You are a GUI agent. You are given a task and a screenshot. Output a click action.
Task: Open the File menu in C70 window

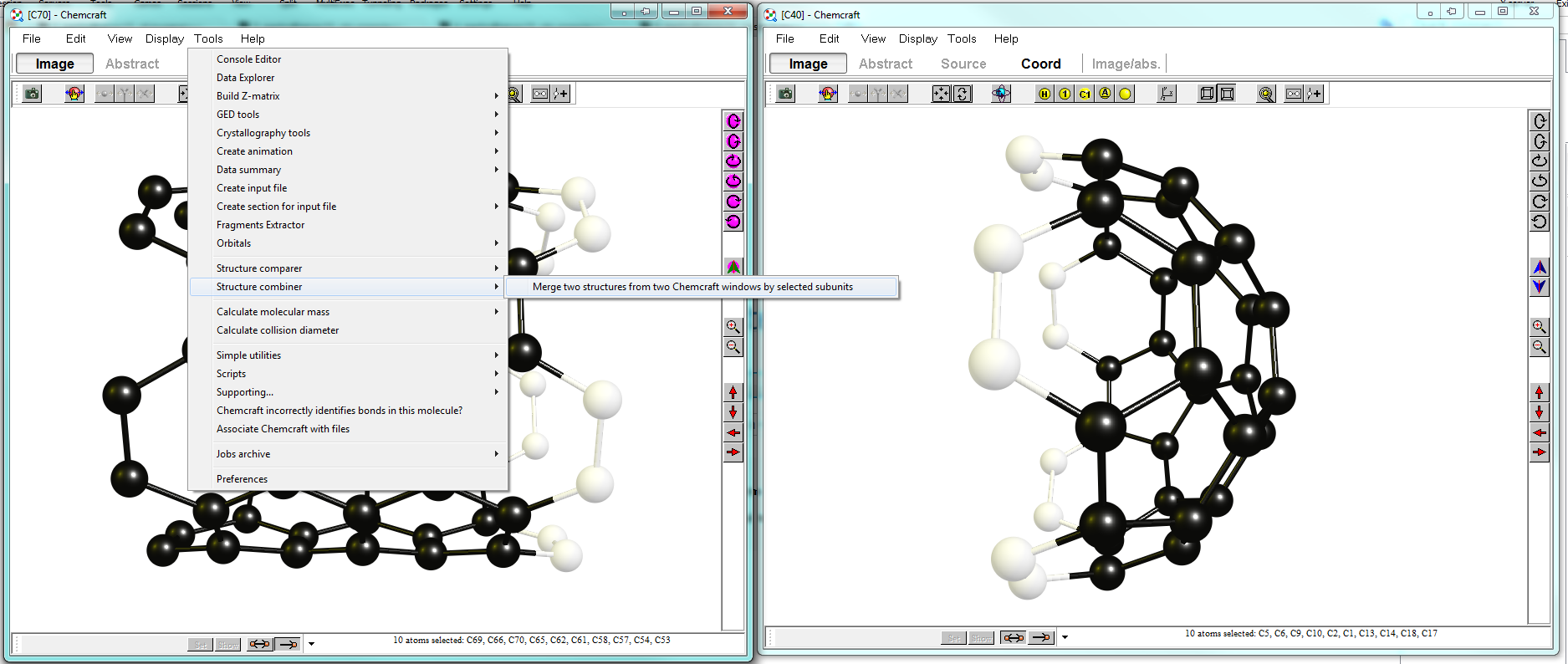point(32,38)
